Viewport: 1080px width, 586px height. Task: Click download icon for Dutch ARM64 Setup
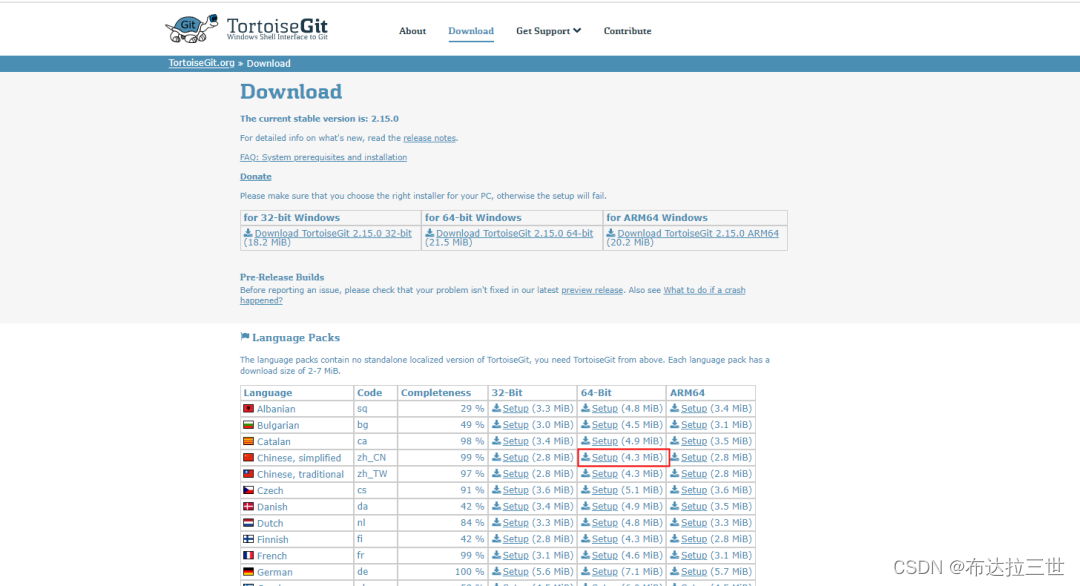coord(674,523)
